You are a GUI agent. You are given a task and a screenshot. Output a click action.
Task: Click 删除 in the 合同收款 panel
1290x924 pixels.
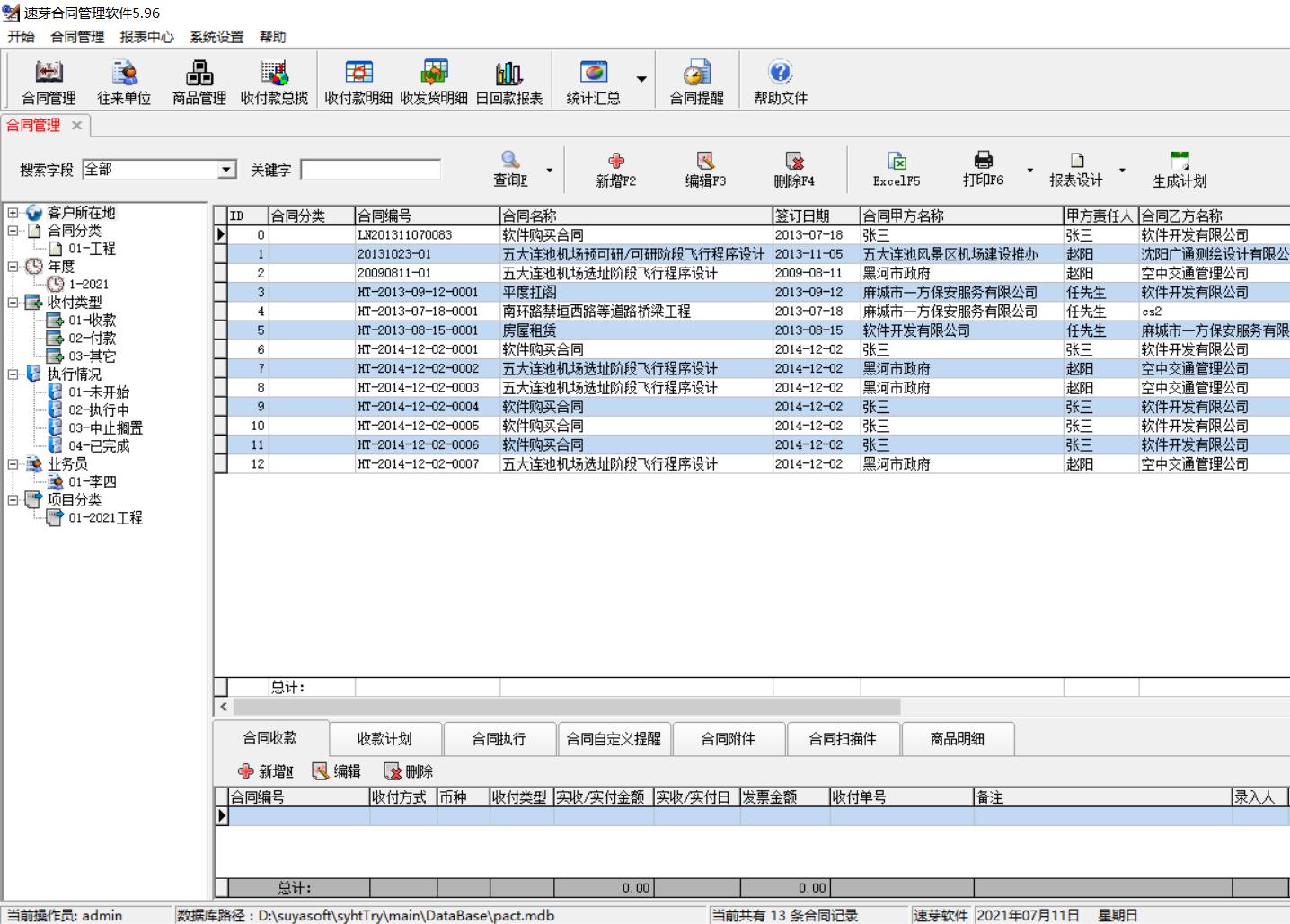[x=409, y=771]
